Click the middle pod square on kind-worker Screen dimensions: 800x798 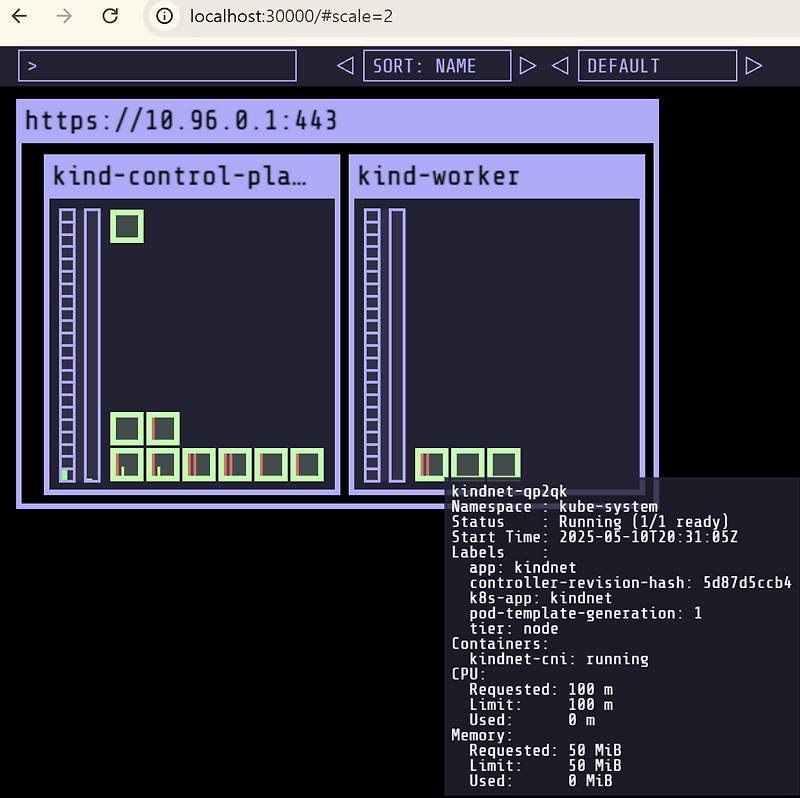(466, 463)
